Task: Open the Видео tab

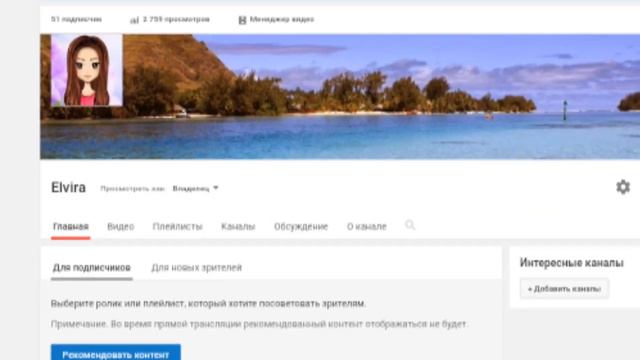Action: point(120,227)
